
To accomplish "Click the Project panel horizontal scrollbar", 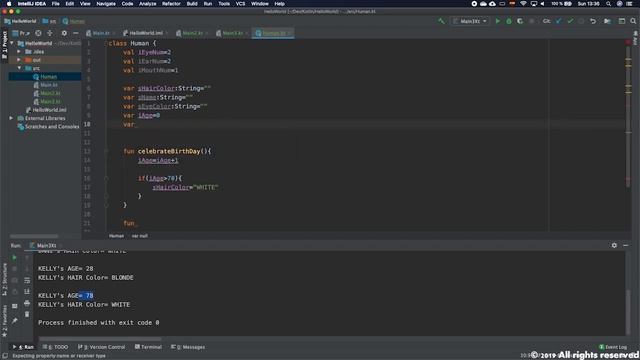I will click(34, 236).
